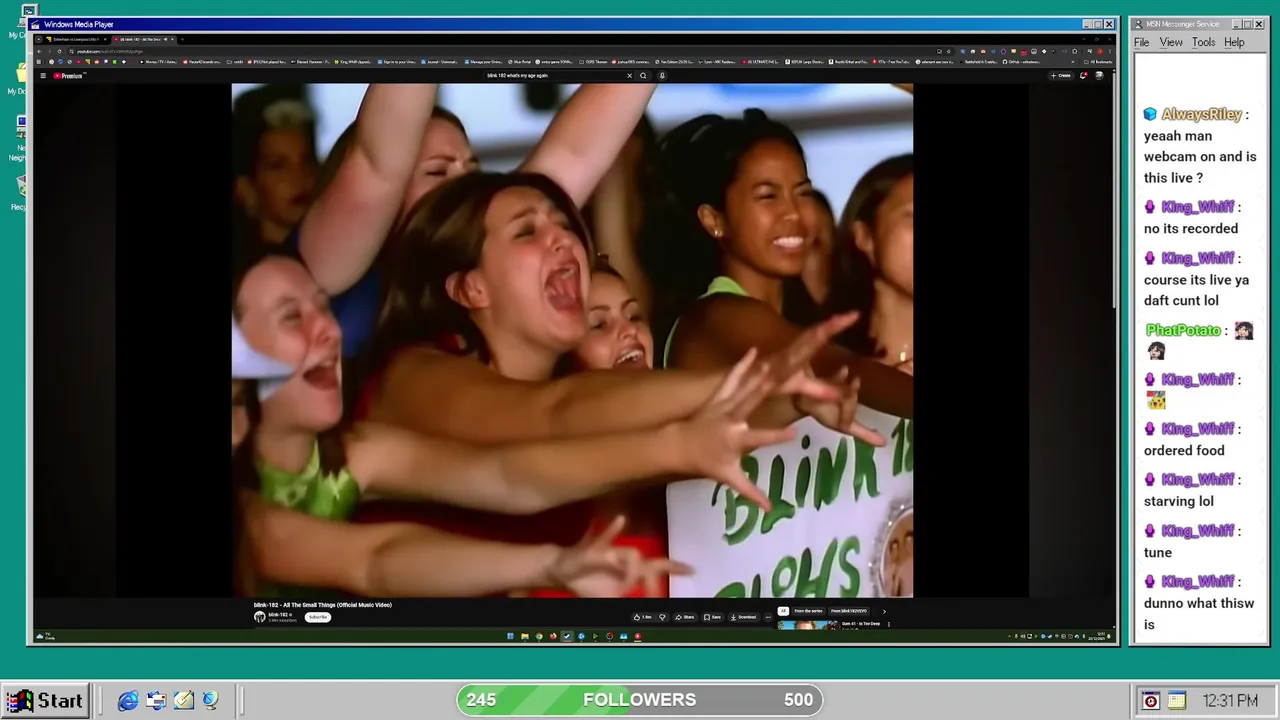Dislike the video with thumbs down

(x=662, y=617)
